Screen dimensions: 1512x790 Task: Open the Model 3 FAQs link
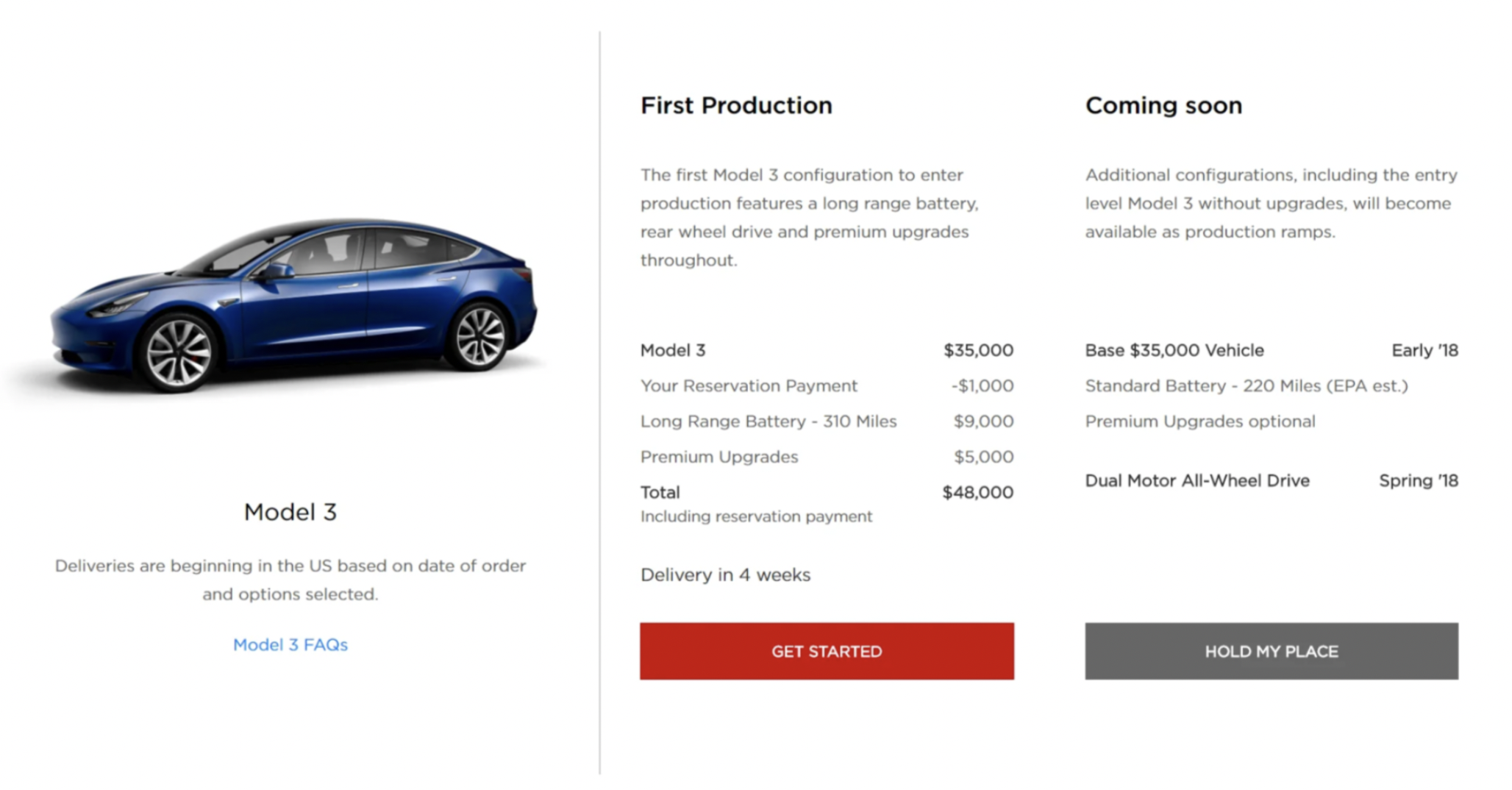click(x=290, y=645)
